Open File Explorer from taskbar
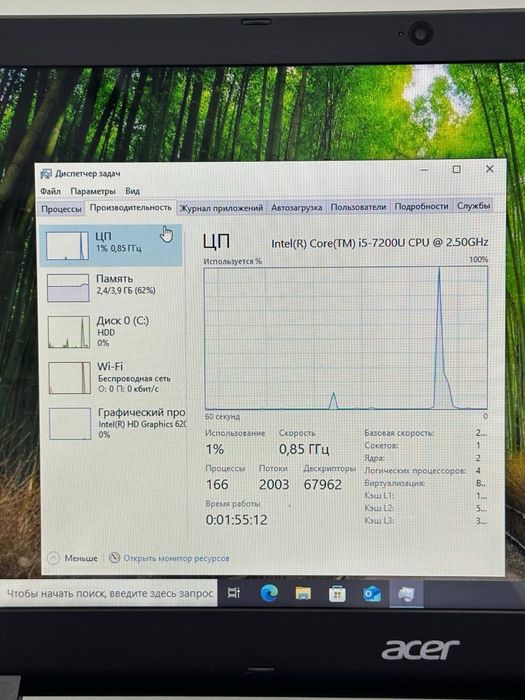The width and height of the screenshot is (525, 700). pos(303,594)
